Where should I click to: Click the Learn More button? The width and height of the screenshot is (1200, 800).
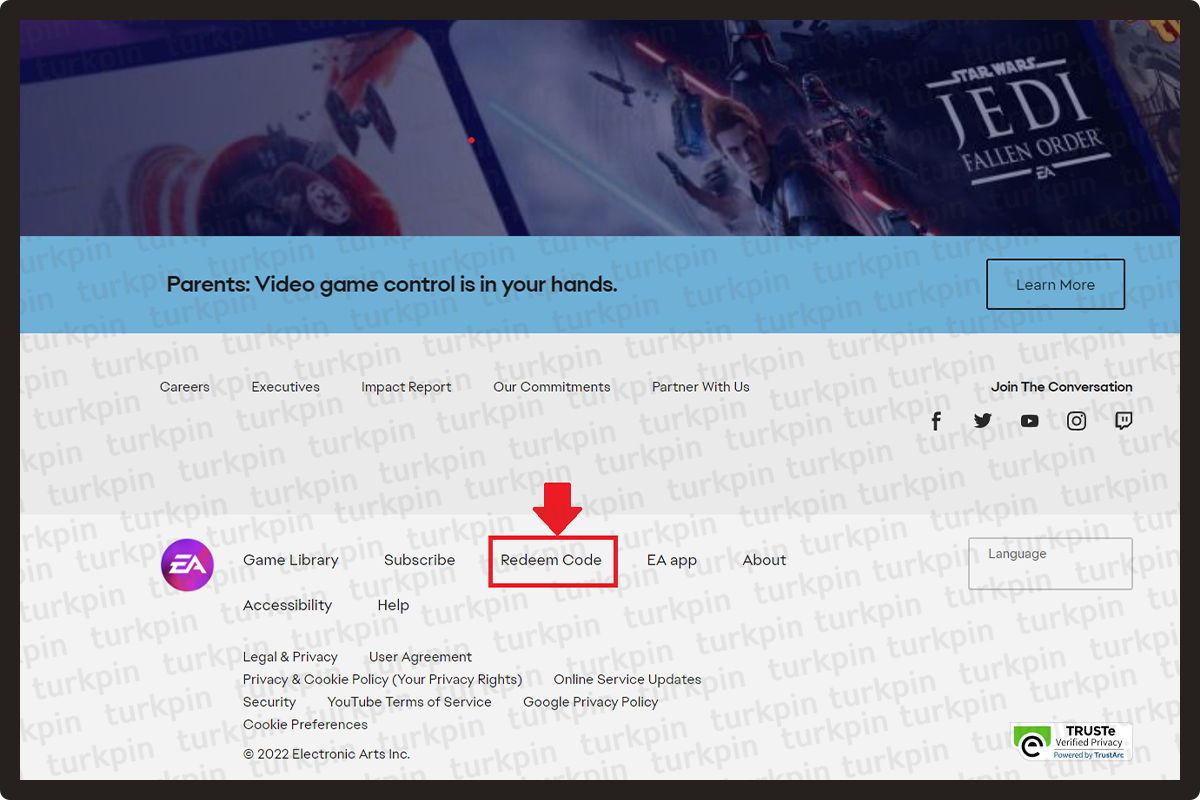[x=1055, y=285]
